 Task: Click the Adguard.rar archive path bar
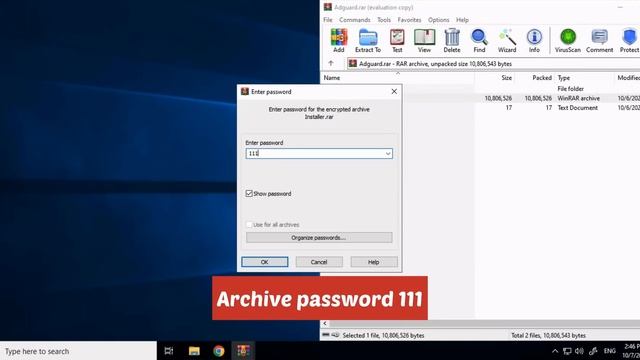(493, 63)
